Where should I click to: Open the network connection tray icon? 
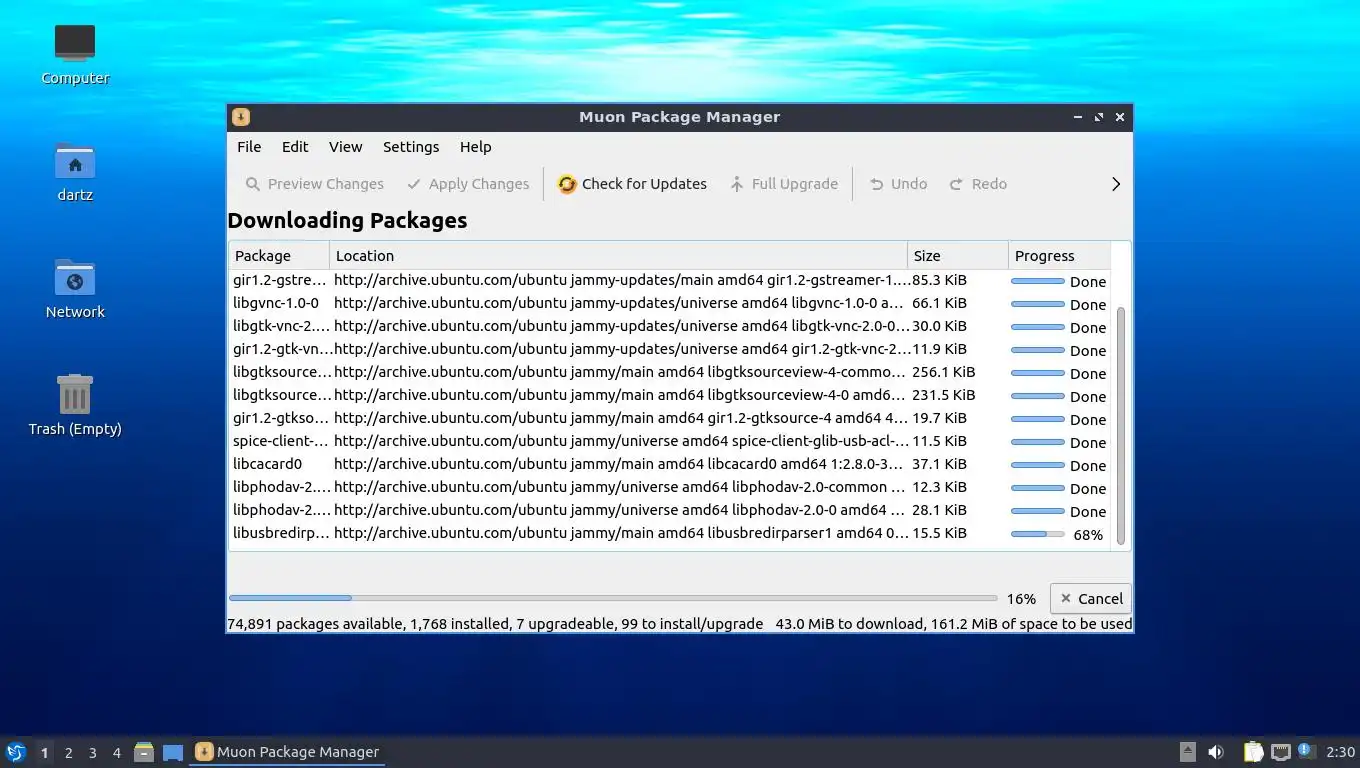coord(1281,752)
